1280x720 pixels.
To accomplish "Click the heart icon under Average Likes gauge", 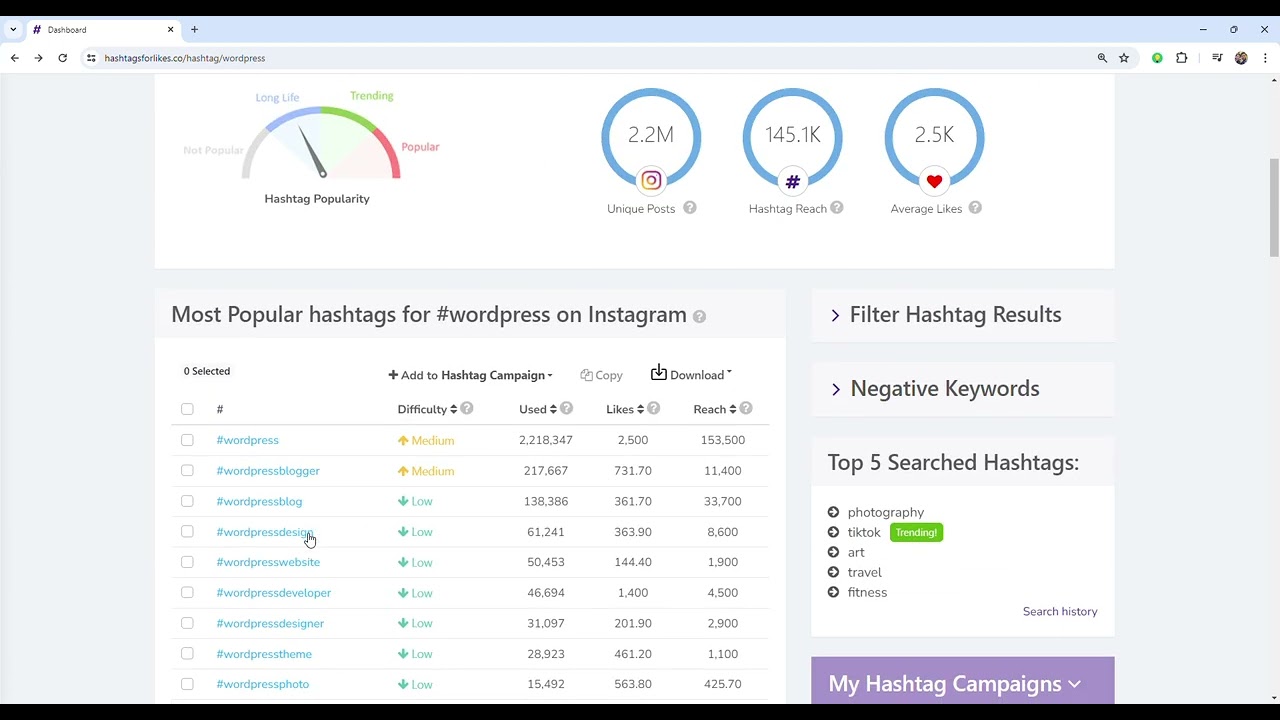I will [x=934, y=181].
